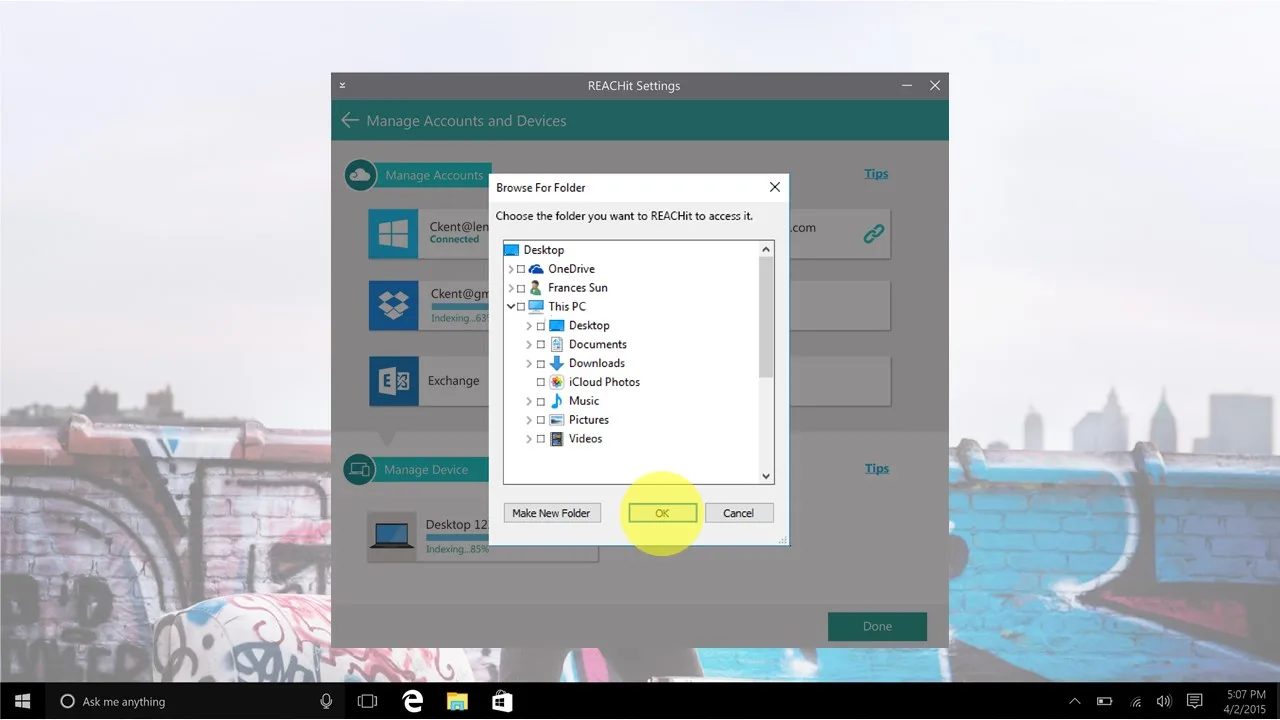1280x720 pixels.
Task: Check the OneDrive checkbox
Action: (521, 269)
